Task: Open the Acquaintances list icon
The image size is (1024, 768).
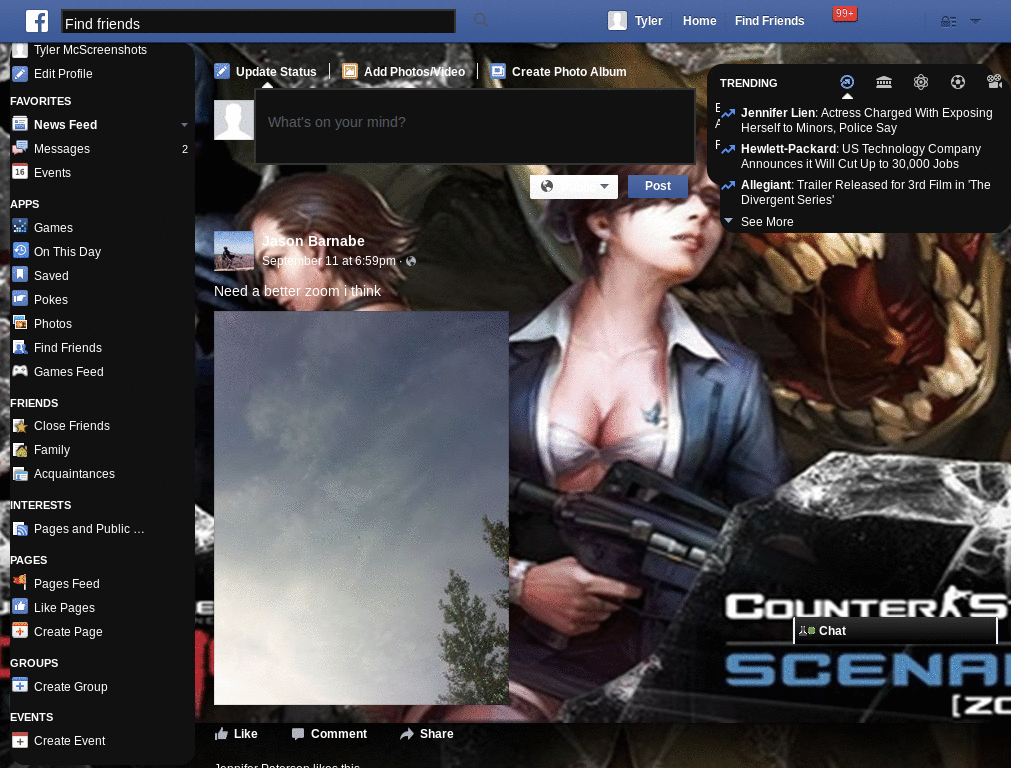Action: [20, 473]
